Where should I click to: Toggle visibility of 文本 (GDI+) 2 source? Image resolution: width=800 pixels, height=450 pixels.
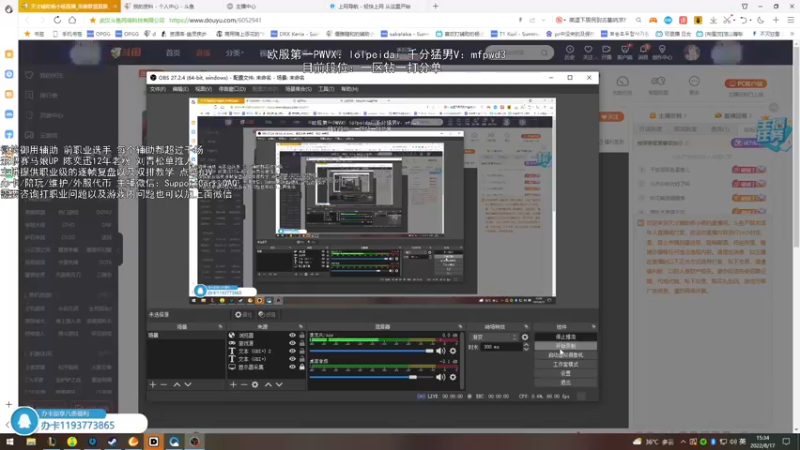(x=292, y=351)
